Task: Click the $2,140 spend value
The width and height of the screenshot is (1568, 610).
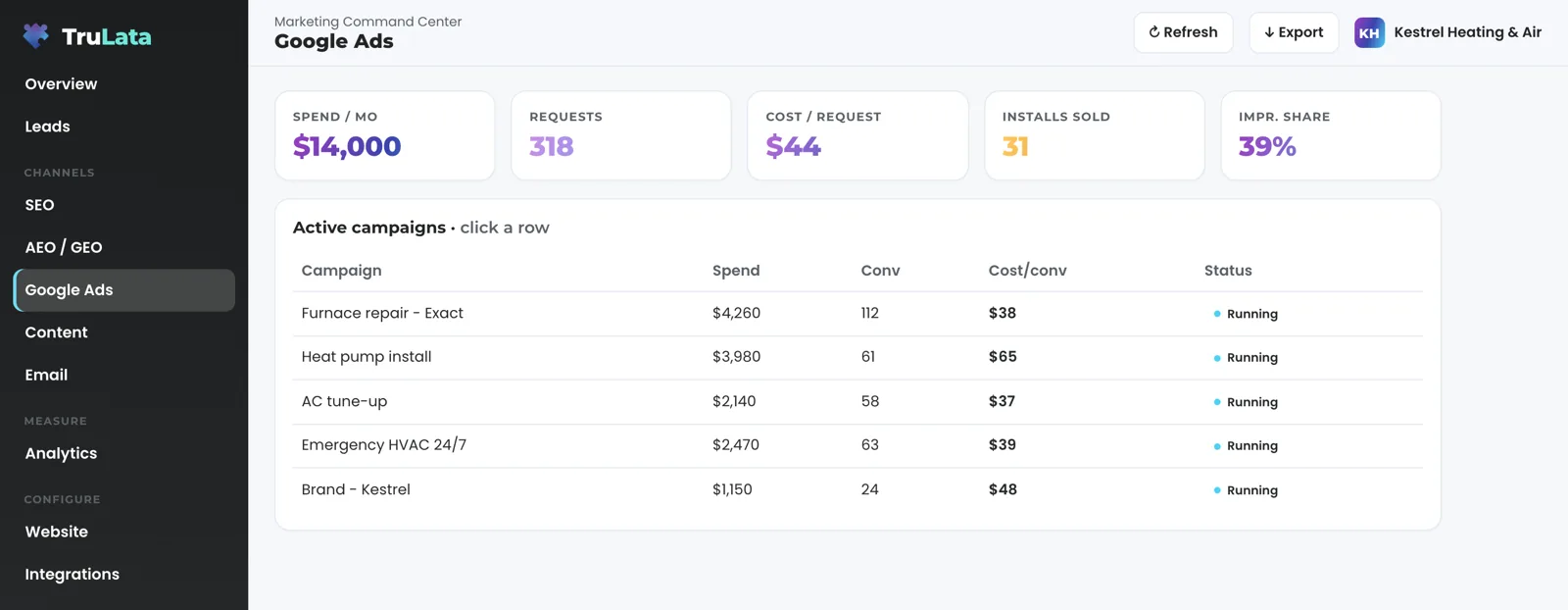Action: 734,401
